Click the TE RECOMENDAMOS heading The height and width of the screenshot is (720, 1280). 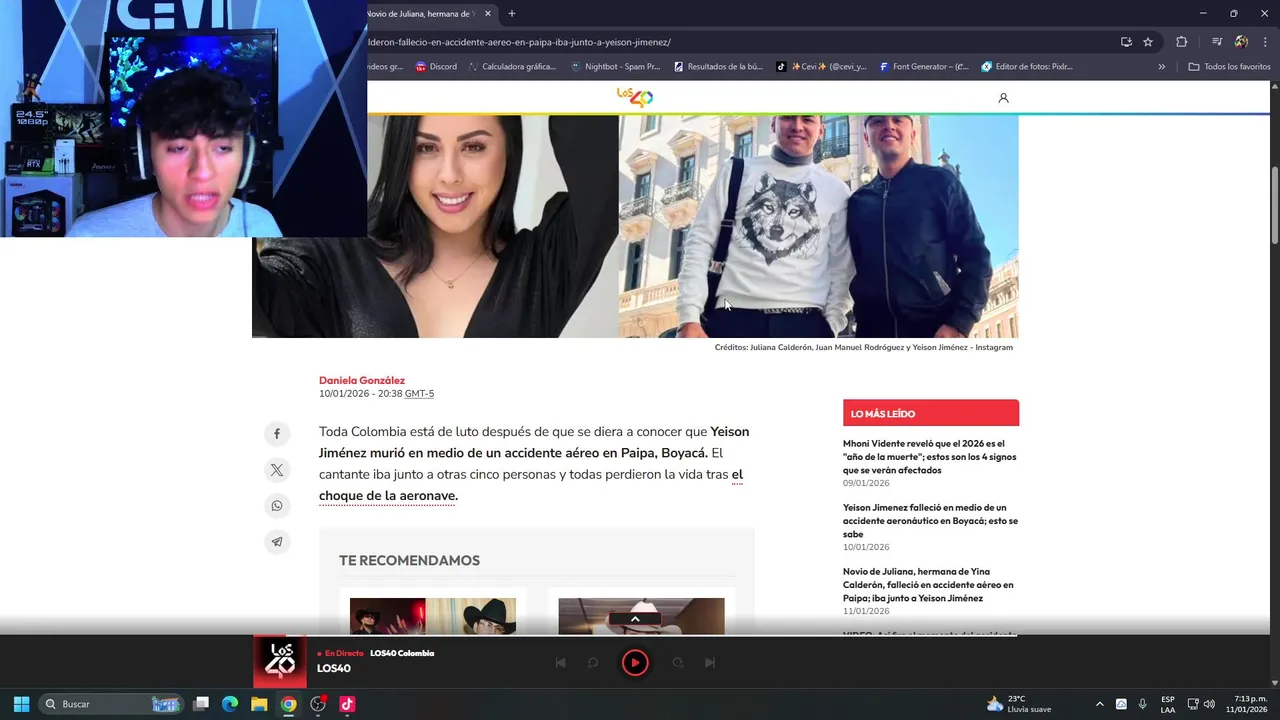[409, 561]
